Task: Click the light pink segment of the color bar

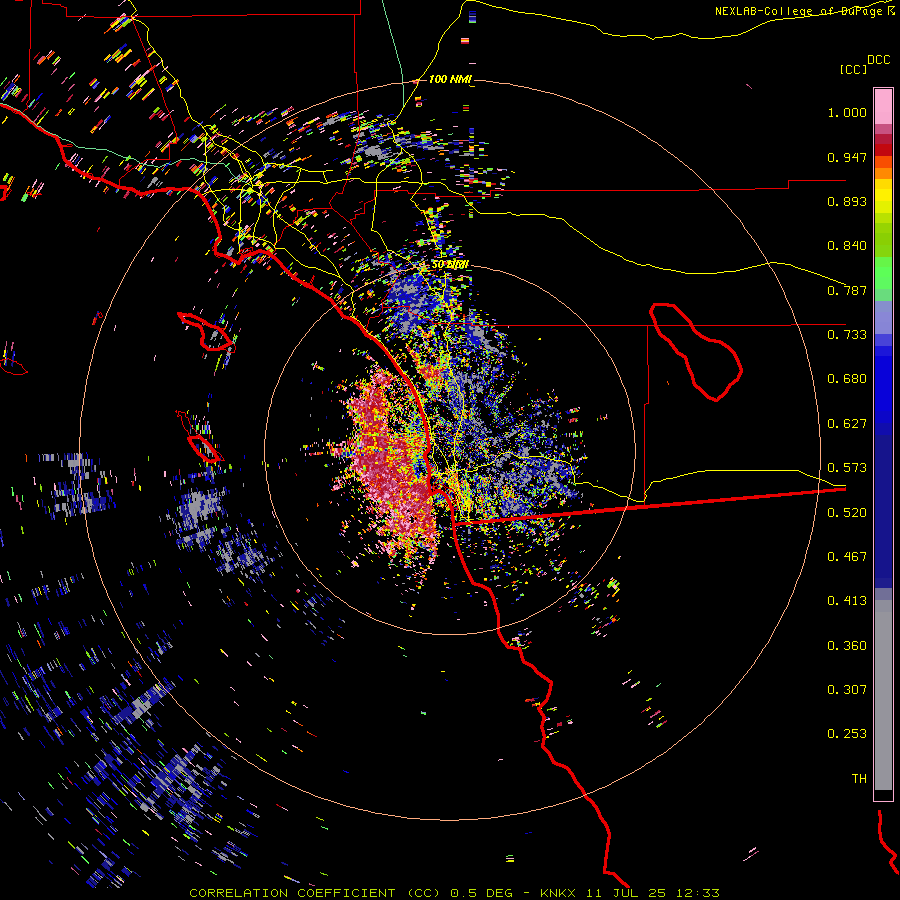Action: coord(883,107)
